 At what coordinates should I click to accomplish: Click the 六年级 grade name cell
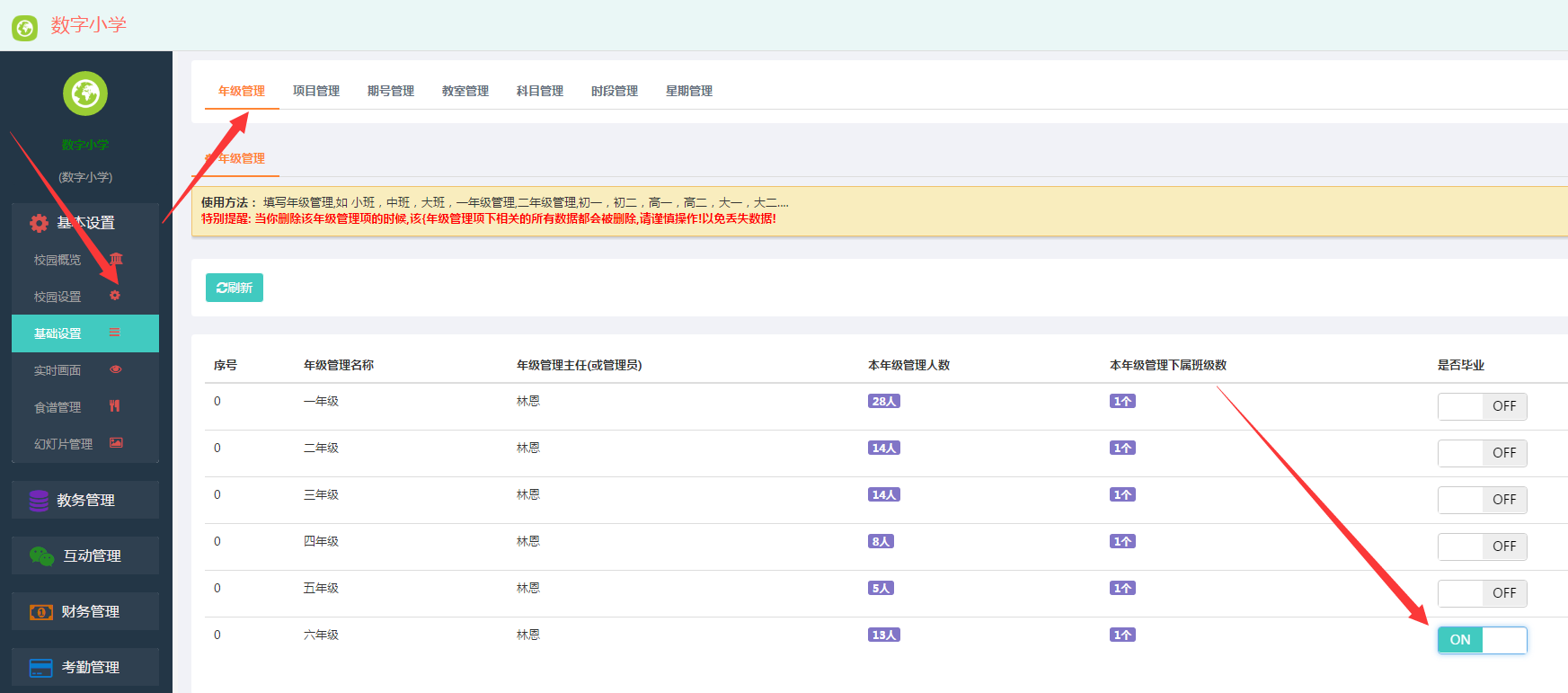pyautogui.click(x=321, y=635)
